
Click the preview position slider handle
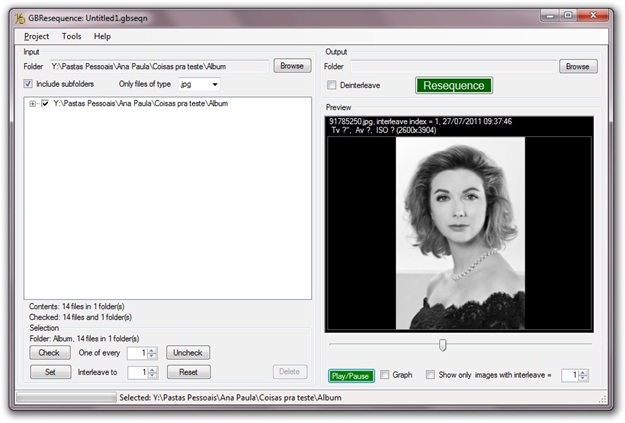coord(442,345)
